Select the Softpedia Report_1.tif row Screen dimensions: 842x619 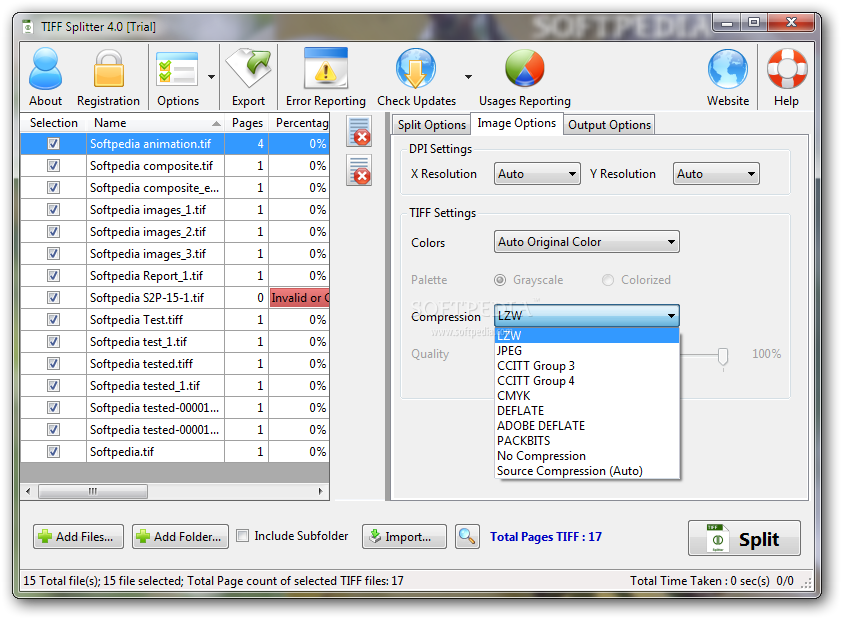coord(175,276)
